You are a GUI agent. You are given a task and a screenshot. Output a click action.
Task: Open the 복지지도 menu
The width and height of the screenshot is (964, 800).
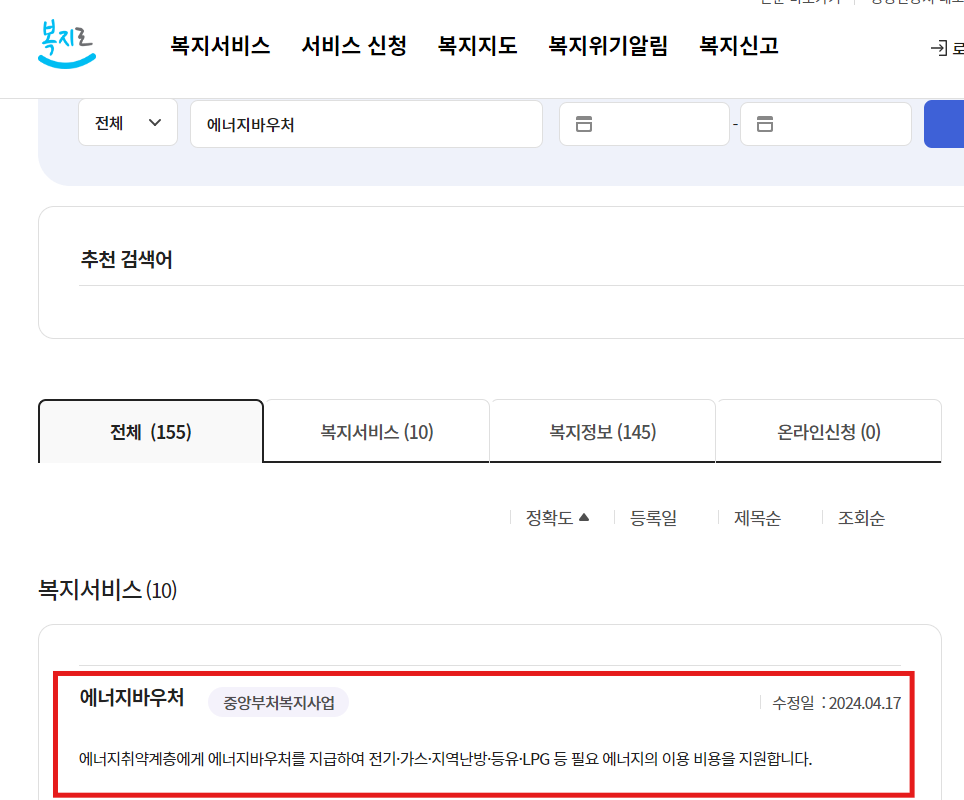pos(478,46)
